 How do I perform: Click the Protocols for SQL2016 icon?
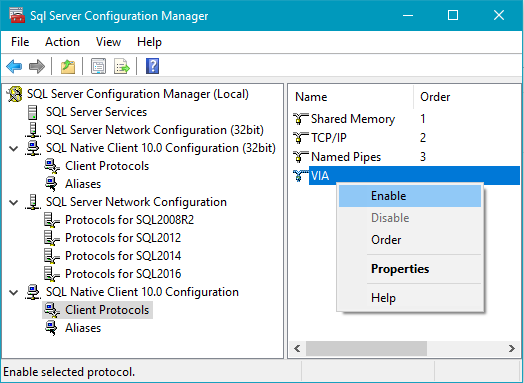click(52, 274)
